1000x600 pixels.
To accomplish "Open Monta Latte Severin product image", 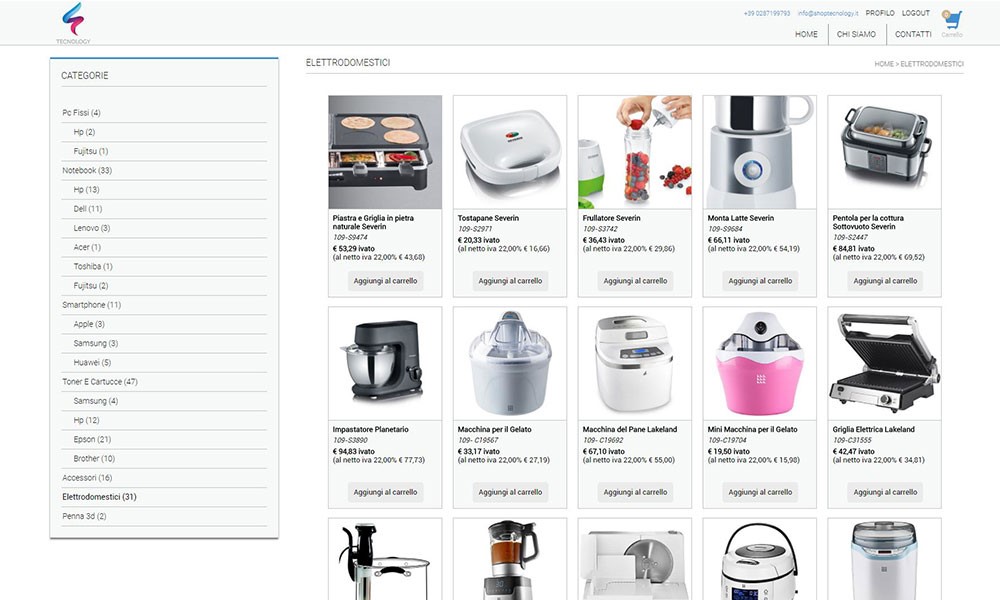I will [x=760, y=152].
